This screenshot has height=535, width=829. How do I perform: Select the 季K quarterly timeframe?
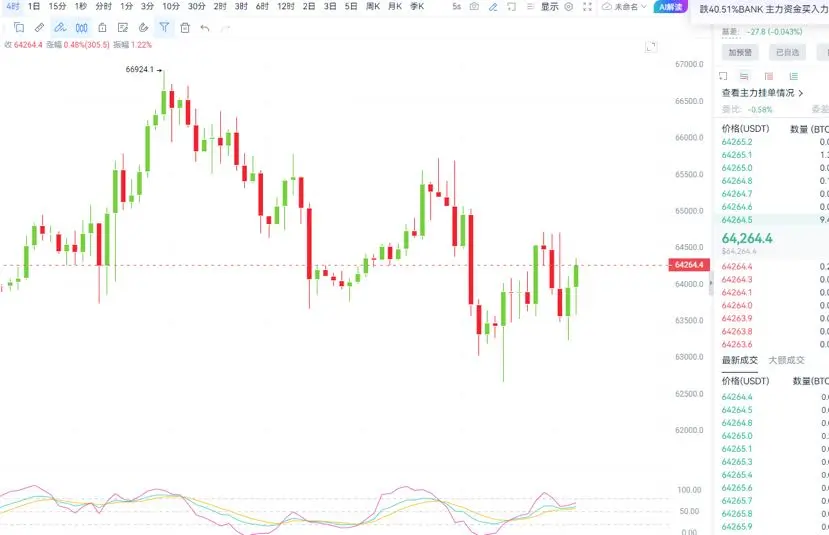tap(417, 6)
